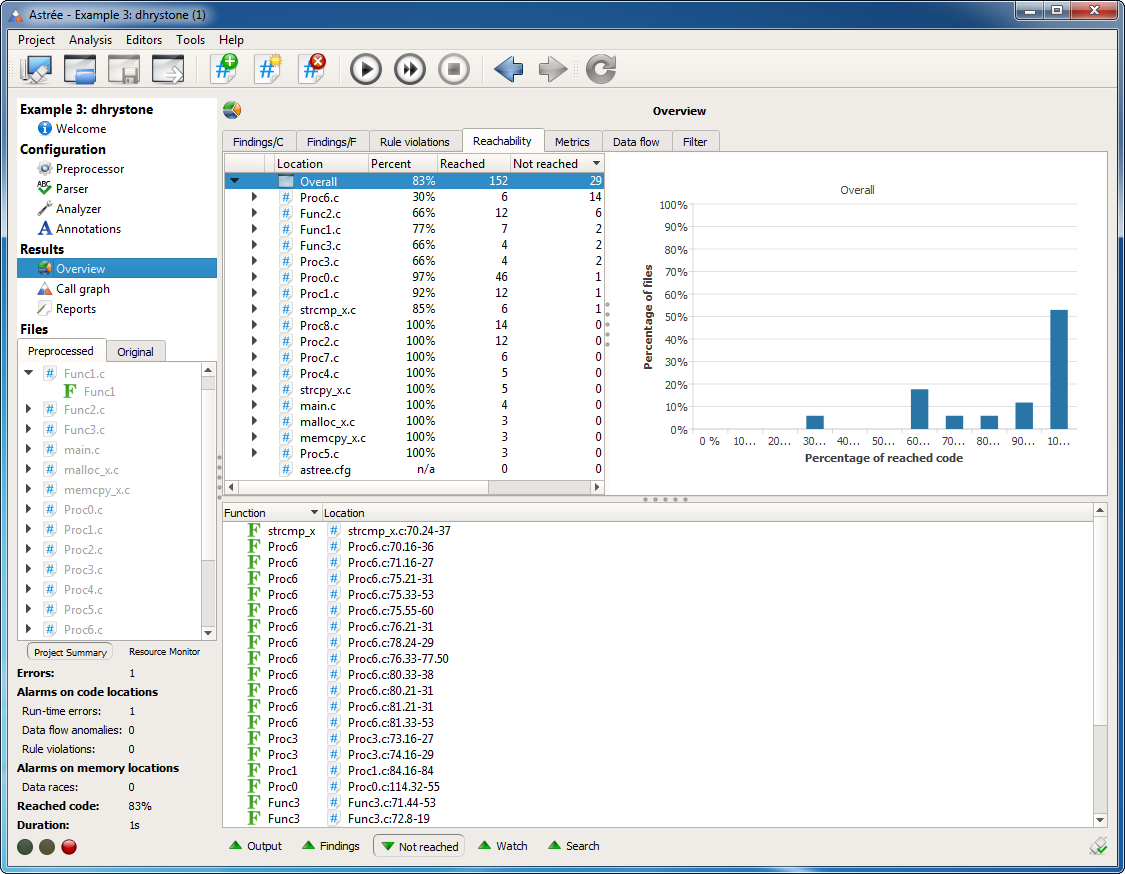Toggle the Not reached panel
The height and width of the screenshot is (874, 1125).
[x=419, y=846]
